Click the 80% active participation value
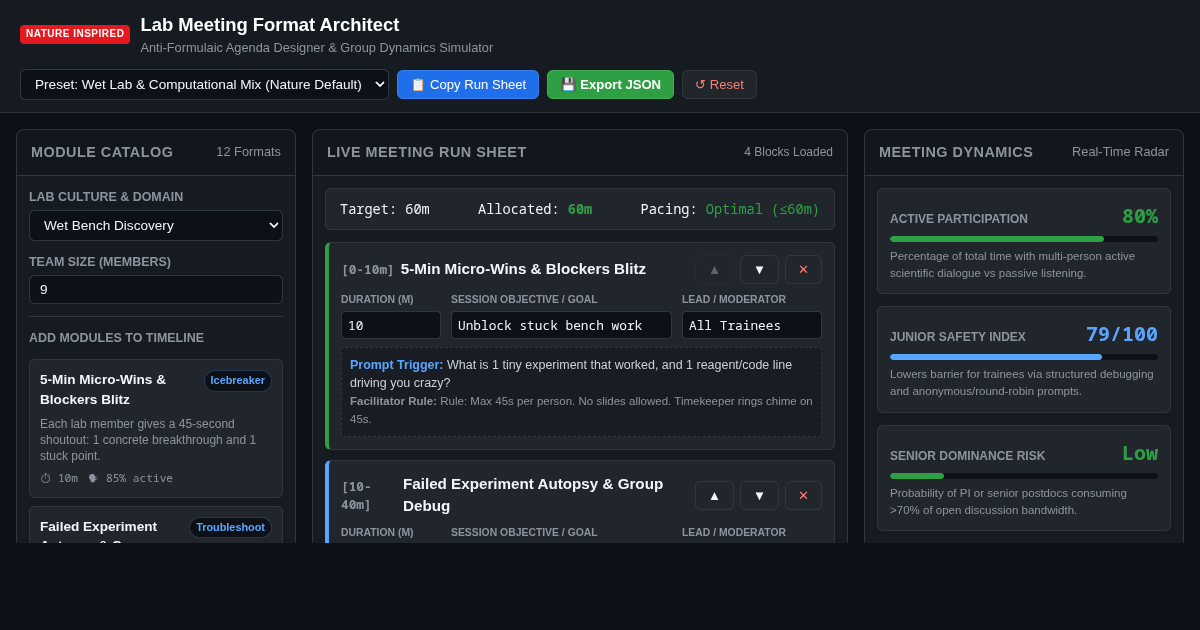Viewport: 1200px width, 630px height. pyautogui.click(x=1140, y=216)
